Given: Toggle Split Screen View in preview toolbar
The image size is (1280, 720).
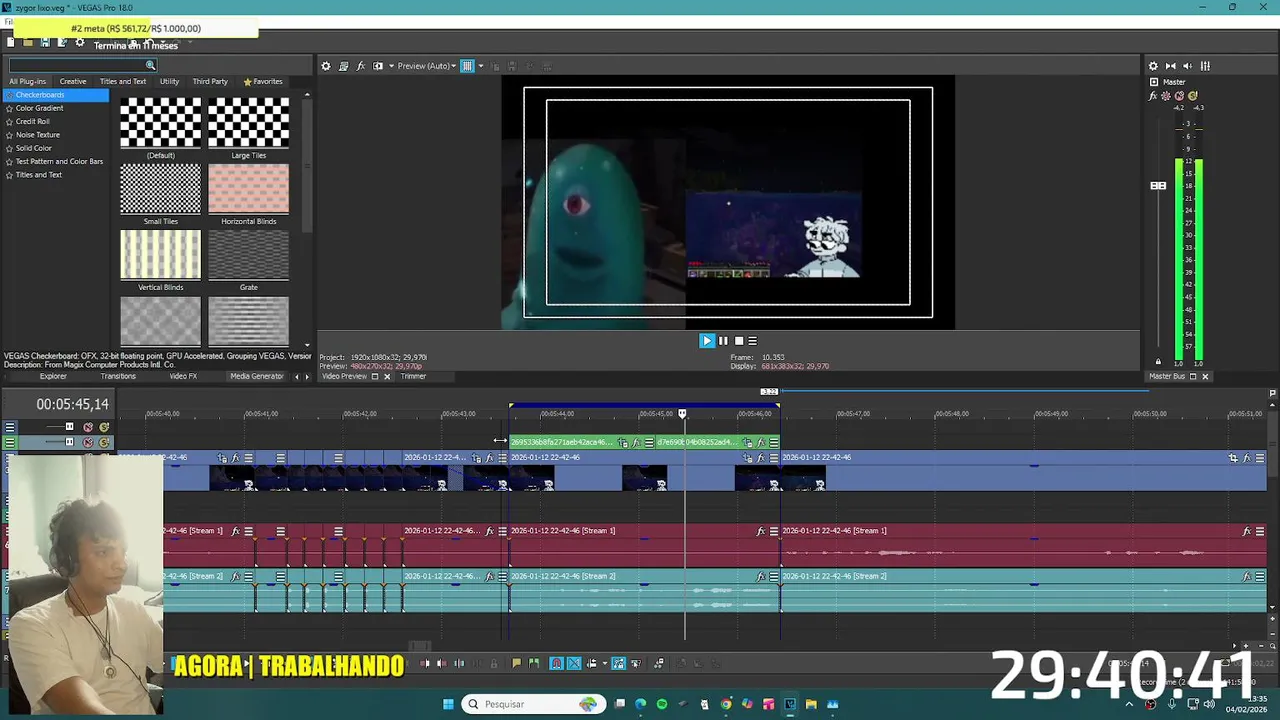Looking at the screenshot, I should (x=378, y=66).
